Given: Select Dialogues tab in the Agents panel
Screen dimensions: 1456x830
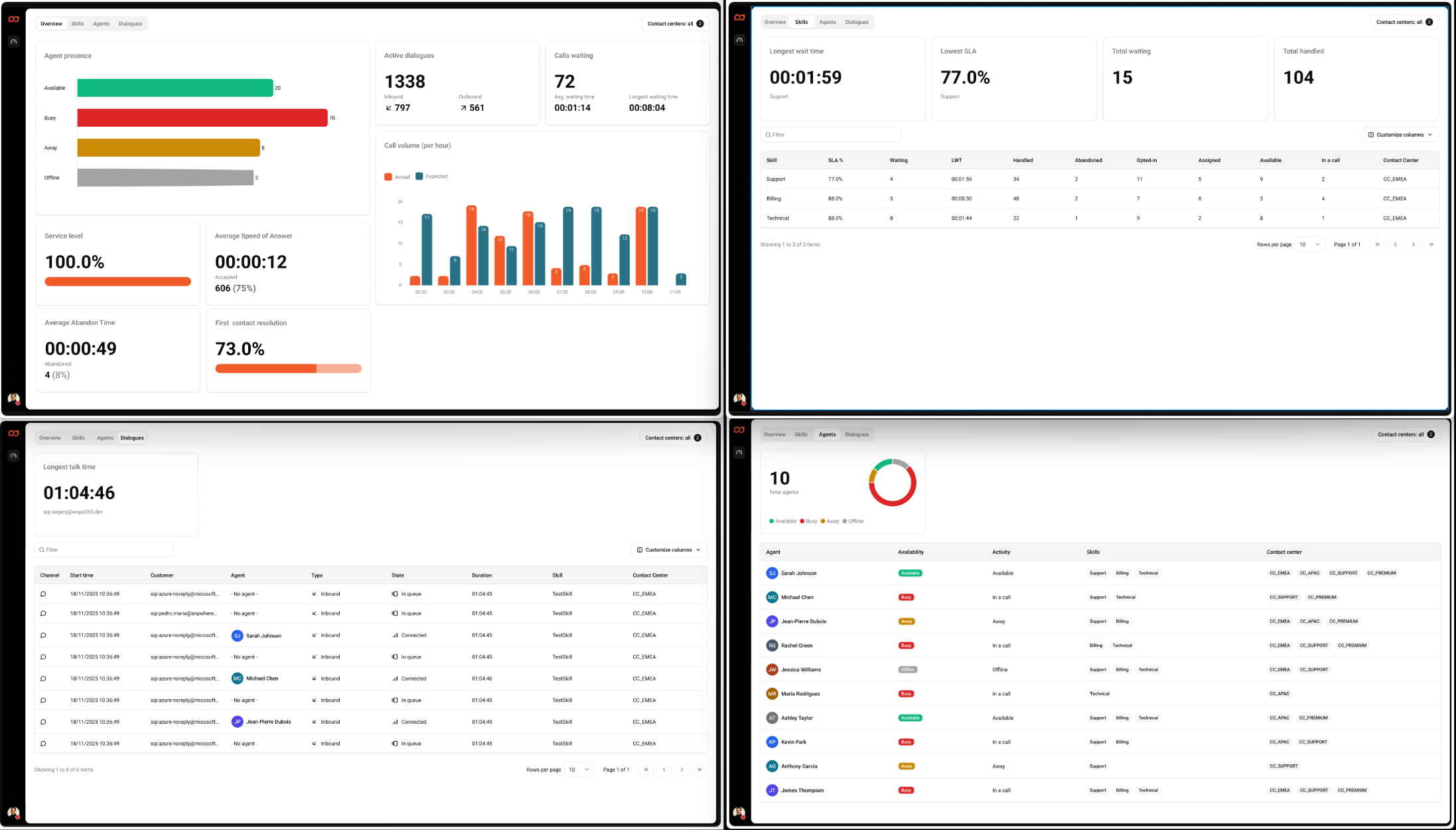Looking at the screenshot, I should pyautogui.click(x=857, y=434).
